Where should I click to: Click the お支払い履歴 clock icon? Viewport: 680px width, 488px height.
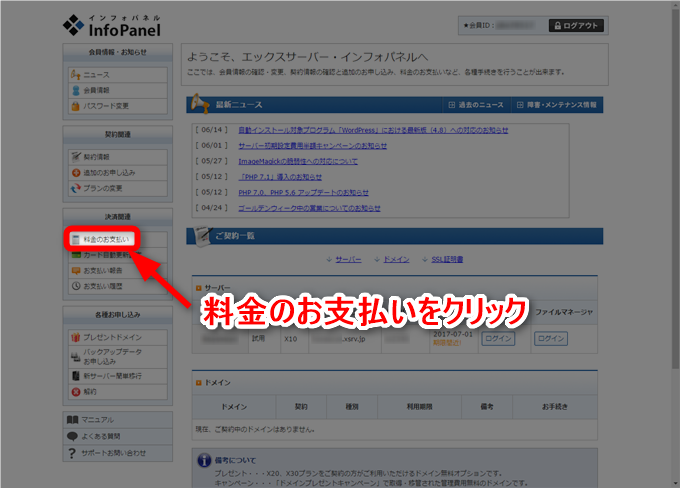[76, 286]
